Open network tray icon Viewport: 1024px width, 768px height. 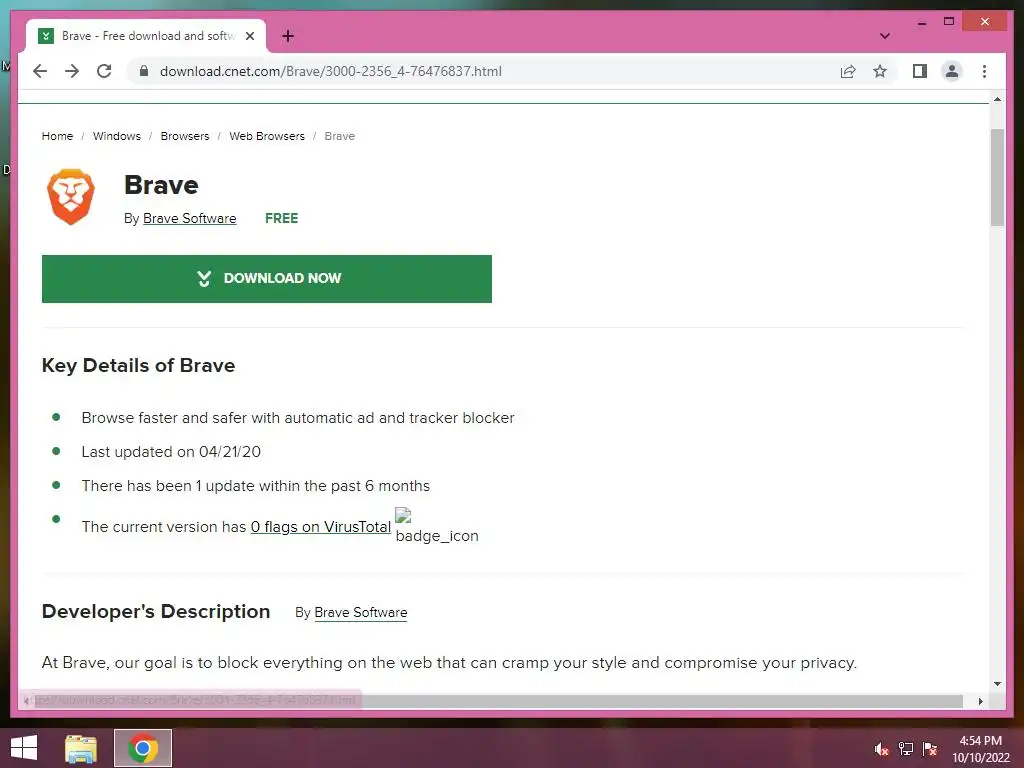(x=906, y=749)
